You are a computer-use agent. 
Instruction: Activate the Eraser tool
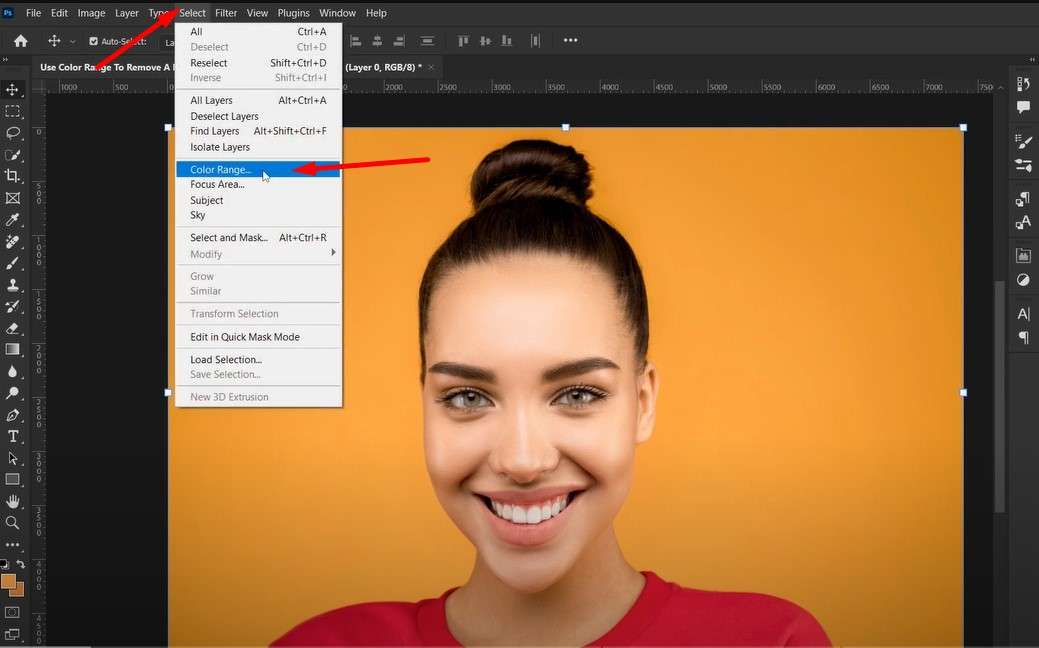(13, 329)
